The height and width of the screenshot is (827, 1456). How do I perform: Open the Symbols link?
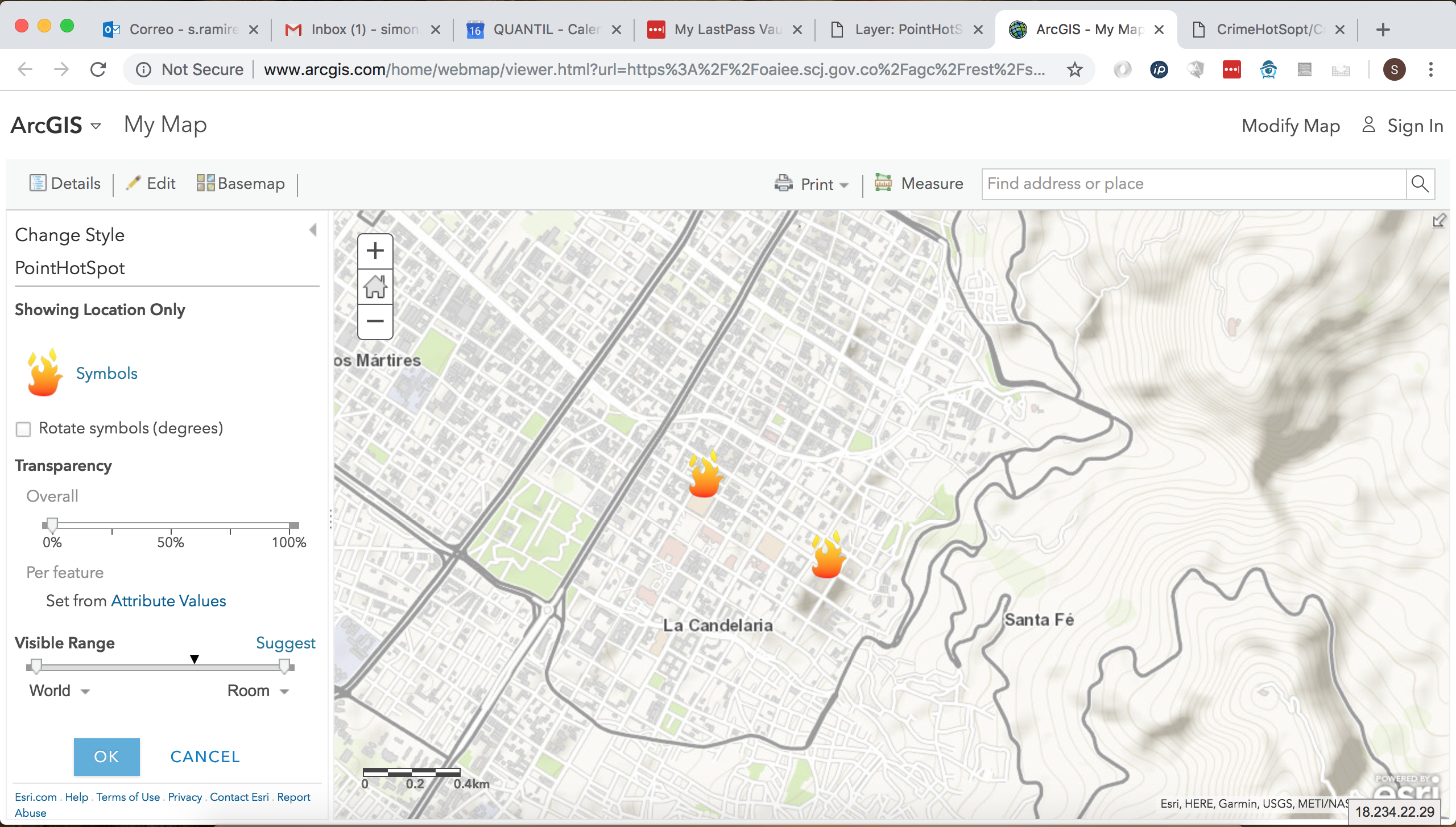click(x=107, y=373)
